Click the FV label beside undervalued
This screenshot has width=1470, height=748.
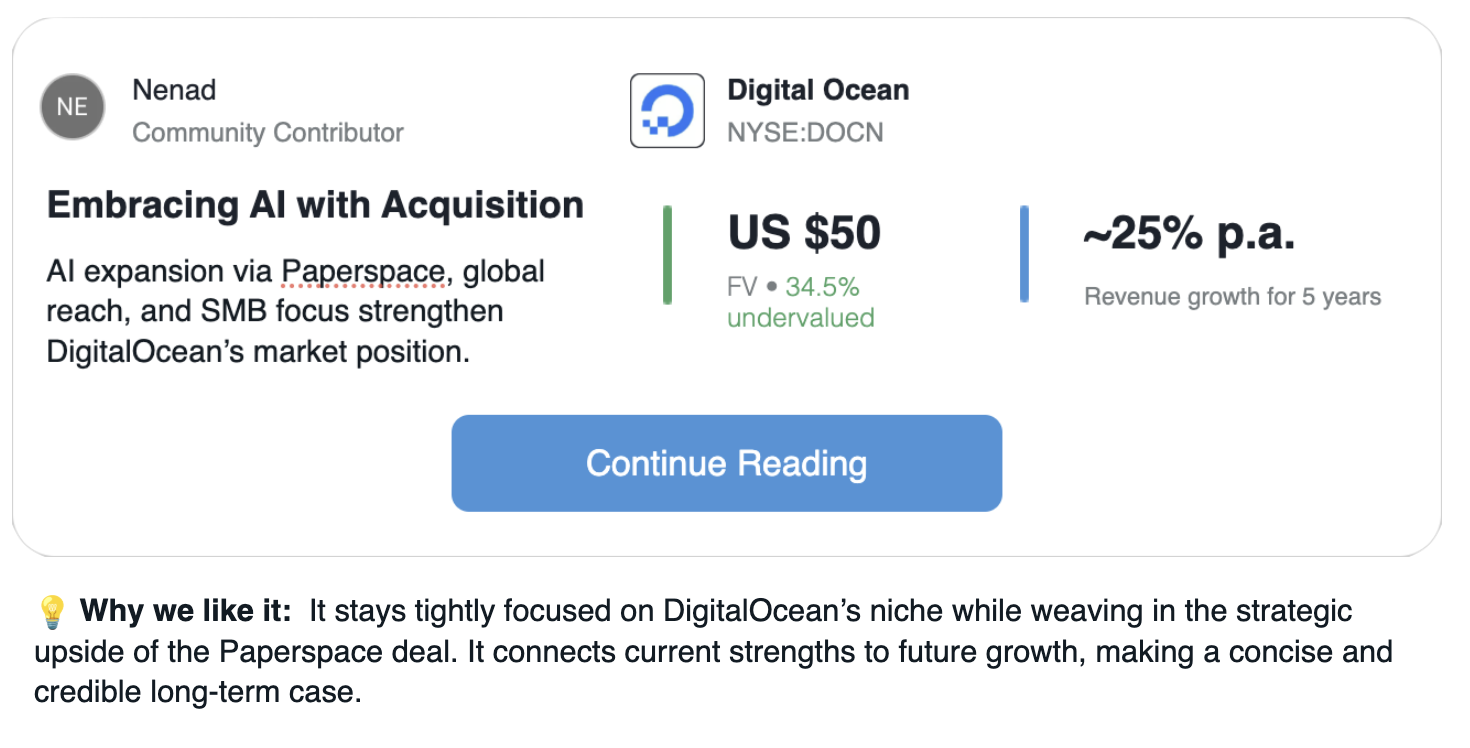[742, 287]
